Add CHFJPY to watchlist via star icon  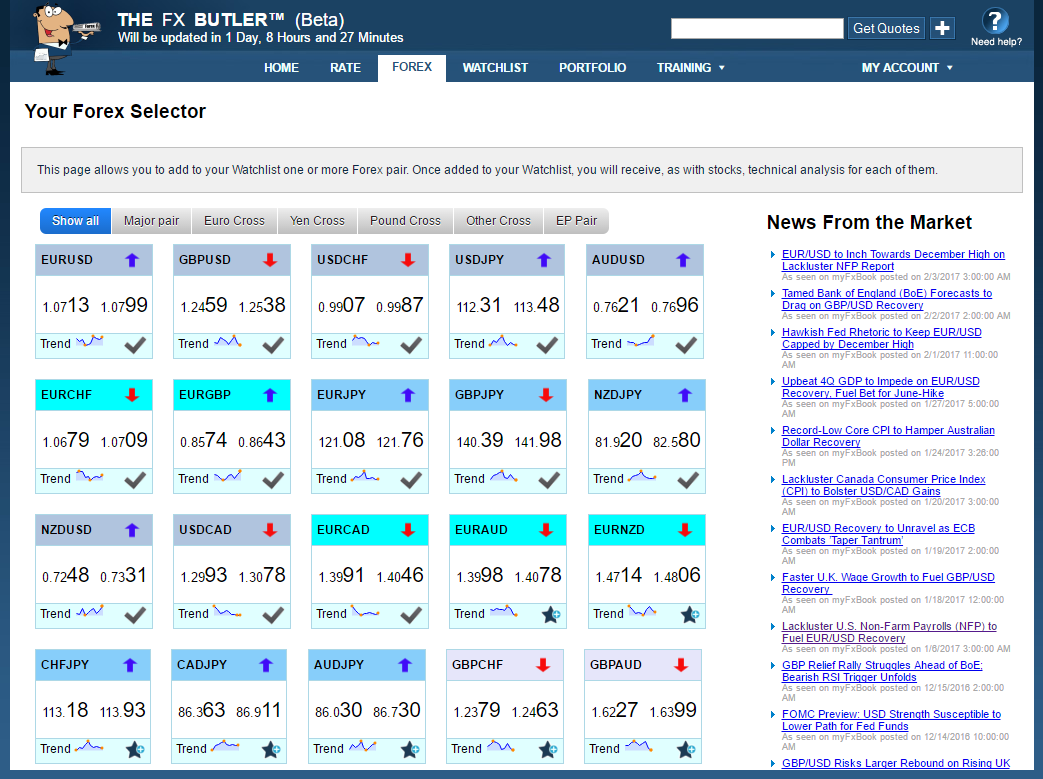135,750
